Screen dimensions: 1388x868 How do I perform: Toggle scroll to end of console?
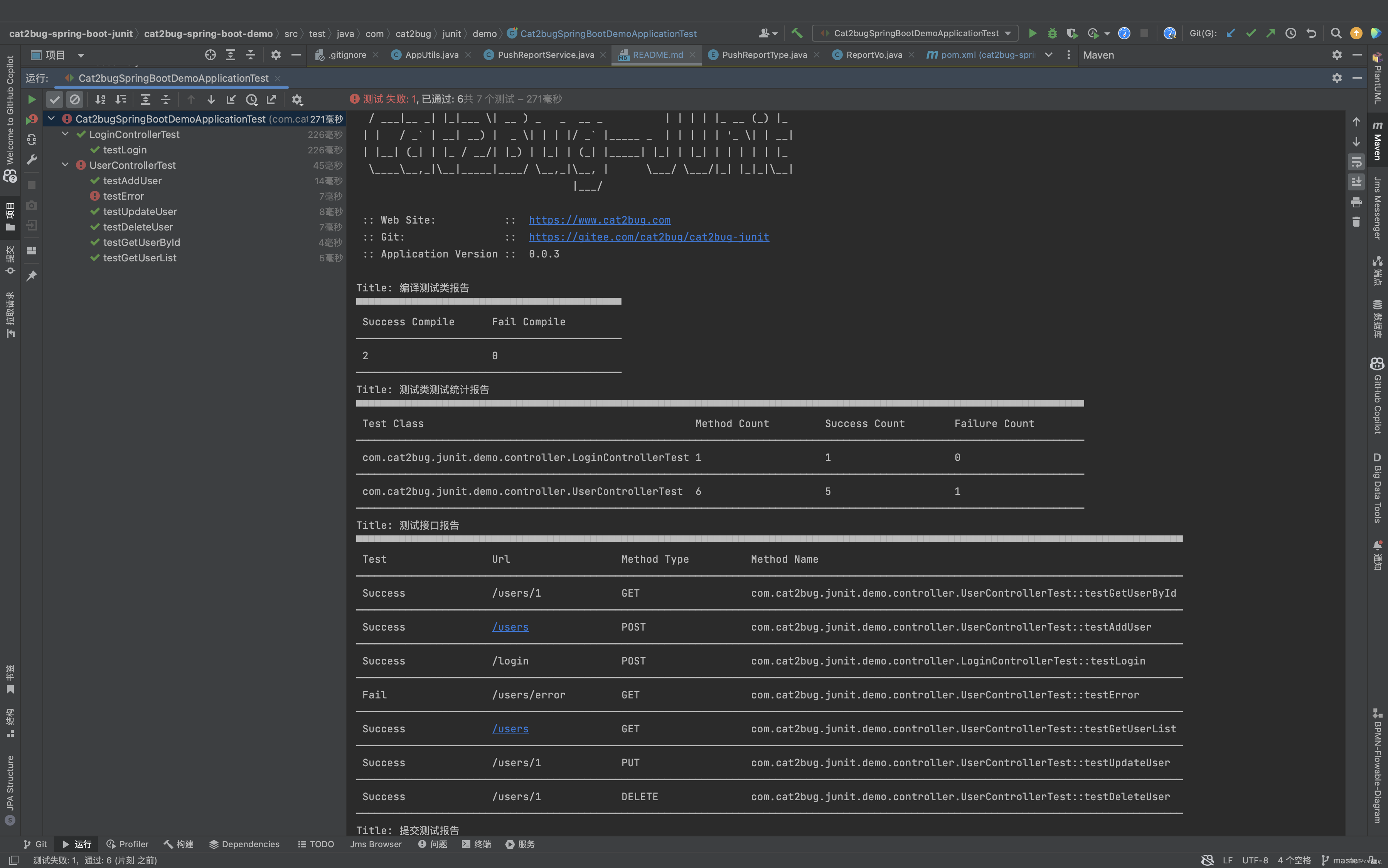click(x=1356, y=182)
